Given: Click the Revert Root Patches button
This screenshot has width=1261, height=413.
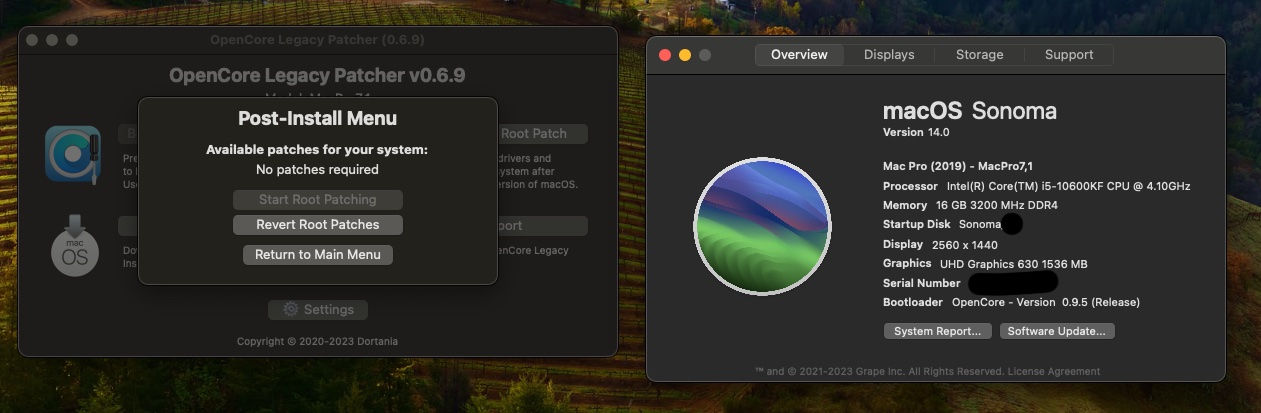Looking at the screenshot, I should pyautogui.click(x=318, y=225).
